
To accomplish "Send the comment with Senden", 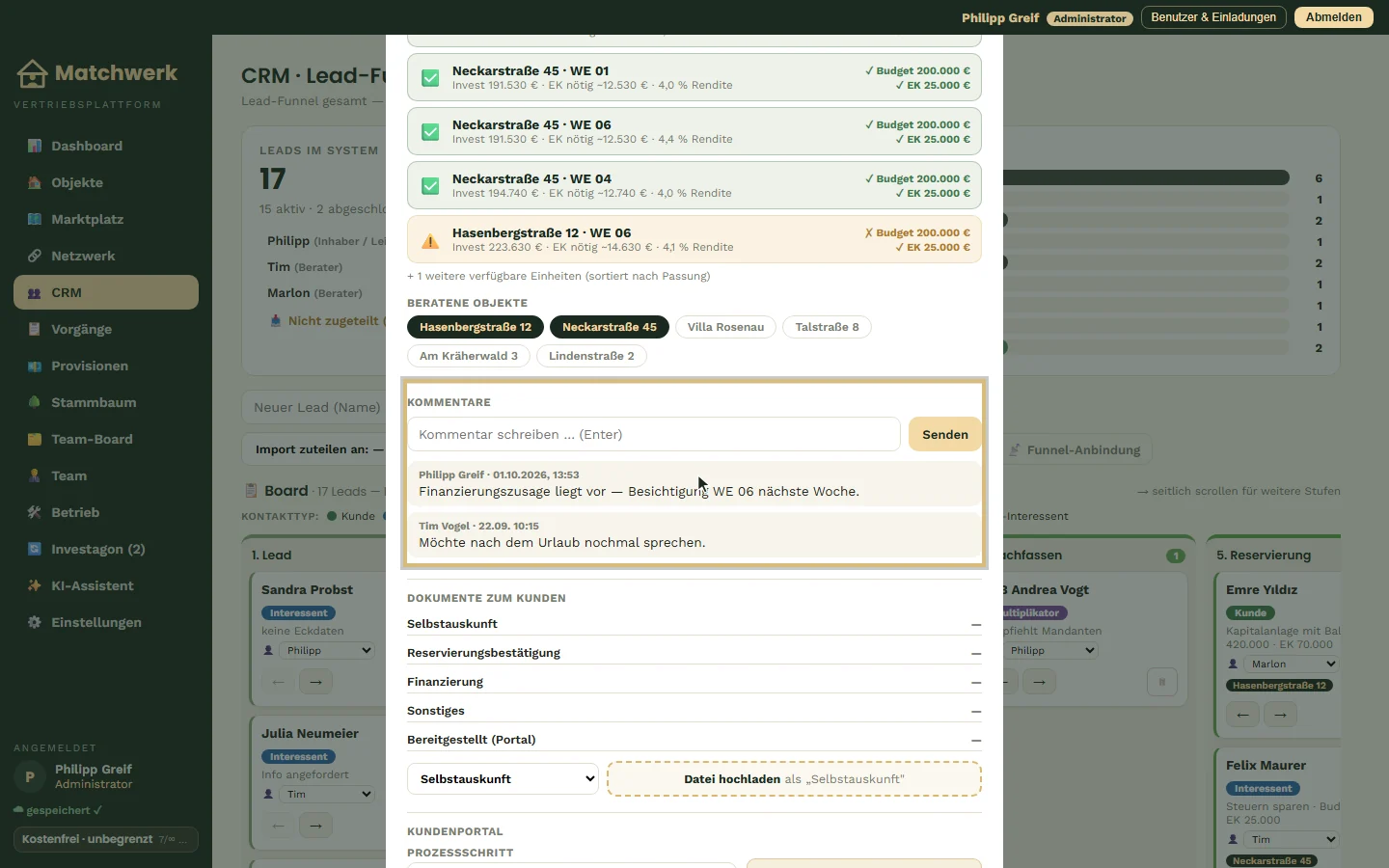I will click(945, 434).
